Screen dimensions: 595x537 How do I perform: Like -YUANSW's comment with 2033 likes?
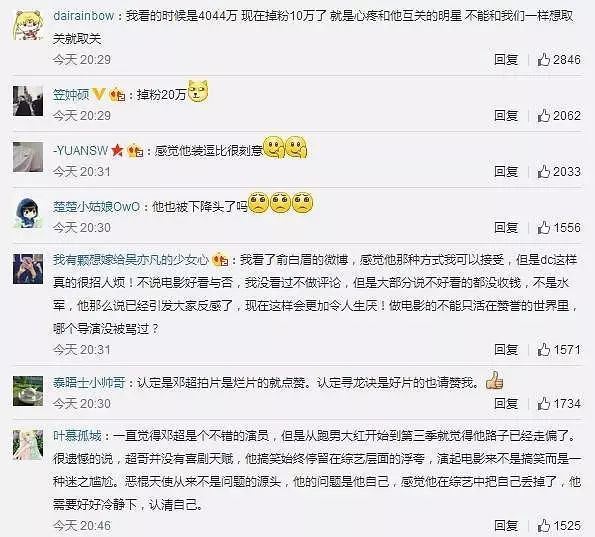[x=543, y=172]
